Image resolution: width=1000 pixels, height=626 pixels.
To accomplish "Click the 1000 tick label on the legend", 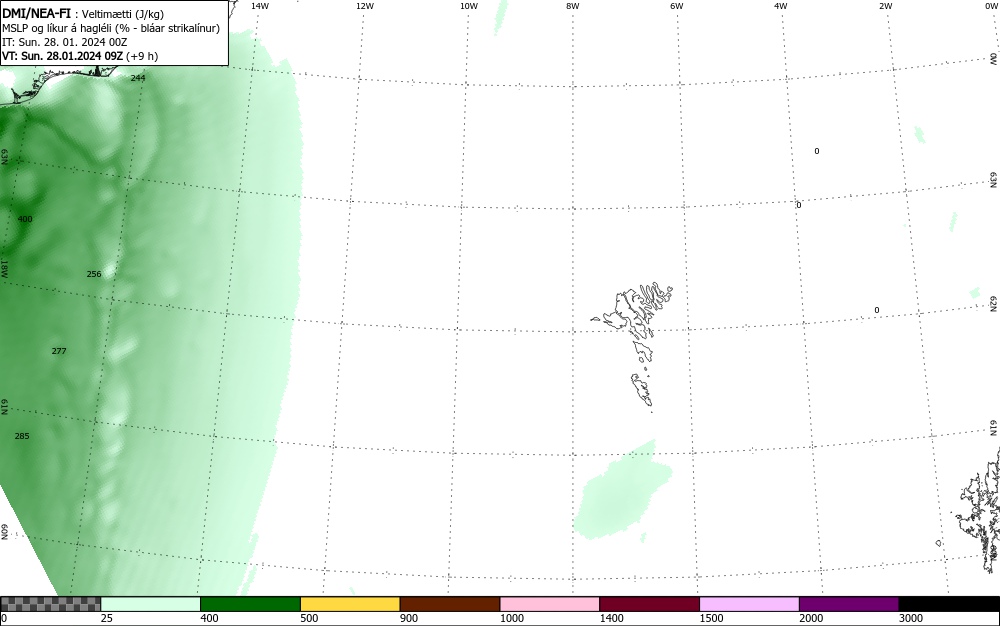I will coord(511,618).
